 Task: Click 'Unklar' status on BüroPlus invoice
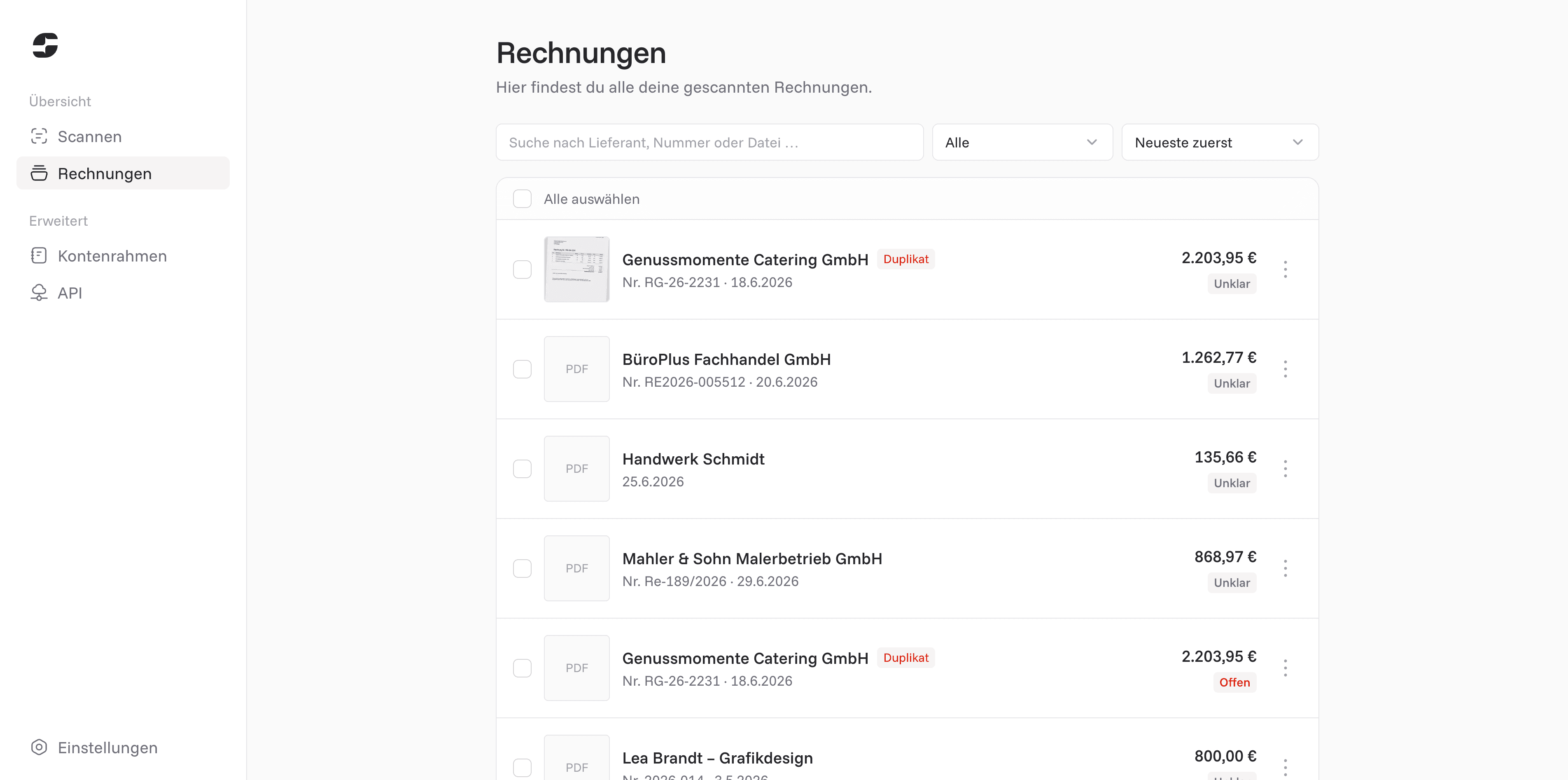point(1232,383)
